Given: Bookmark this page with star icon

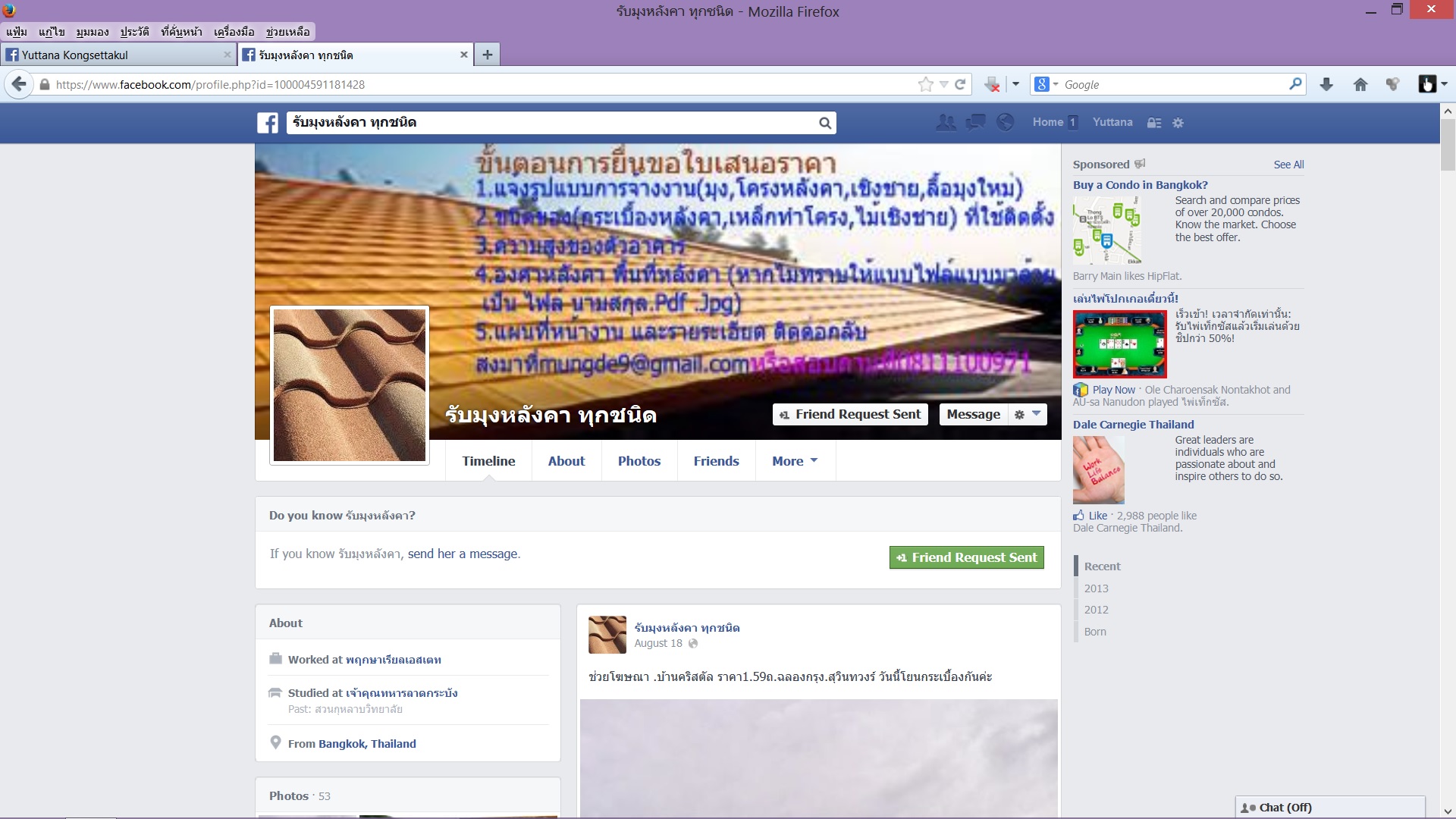Looking at the screenshot, I should [925, 84].
